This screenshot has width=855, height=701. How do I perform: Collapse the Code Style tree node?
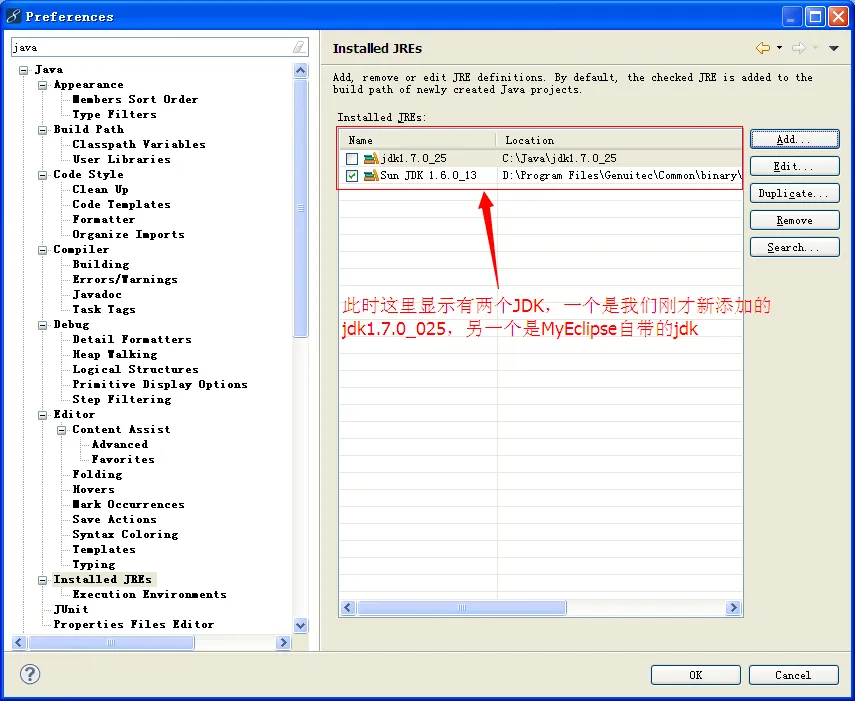click(x=43, y=175)
